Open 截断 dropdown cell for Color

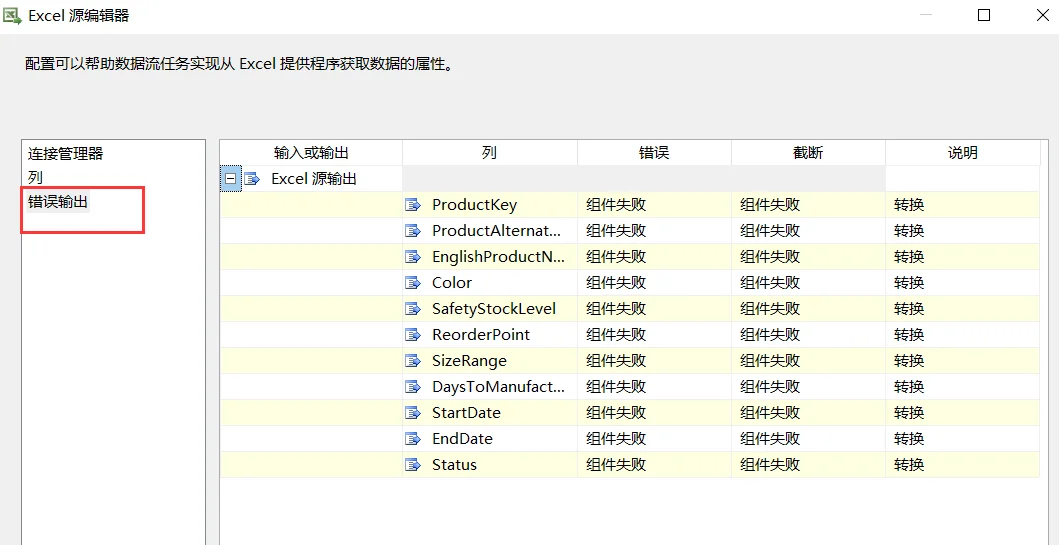pos(808,282)
